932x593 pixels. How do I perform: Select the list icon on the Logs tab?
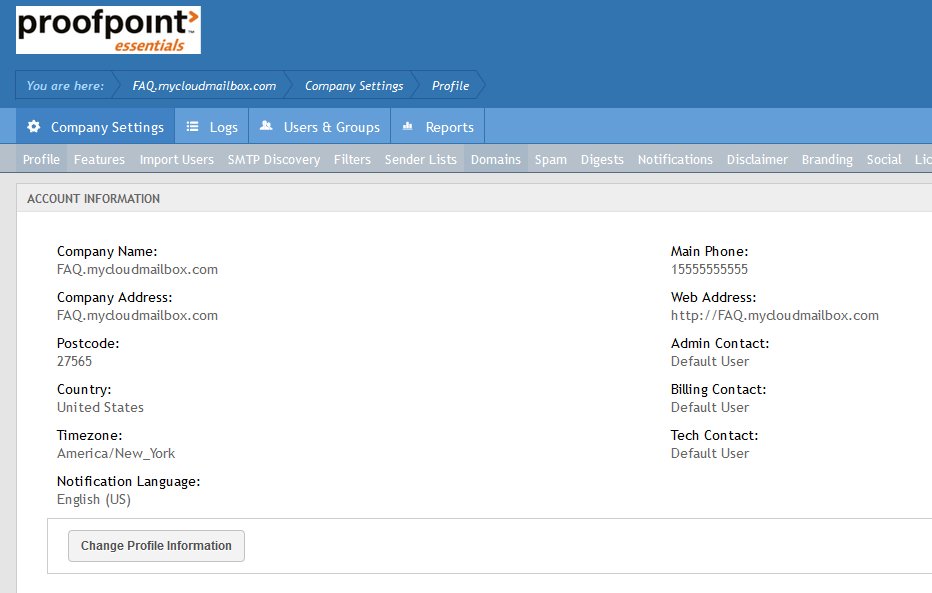click(192, 126)
